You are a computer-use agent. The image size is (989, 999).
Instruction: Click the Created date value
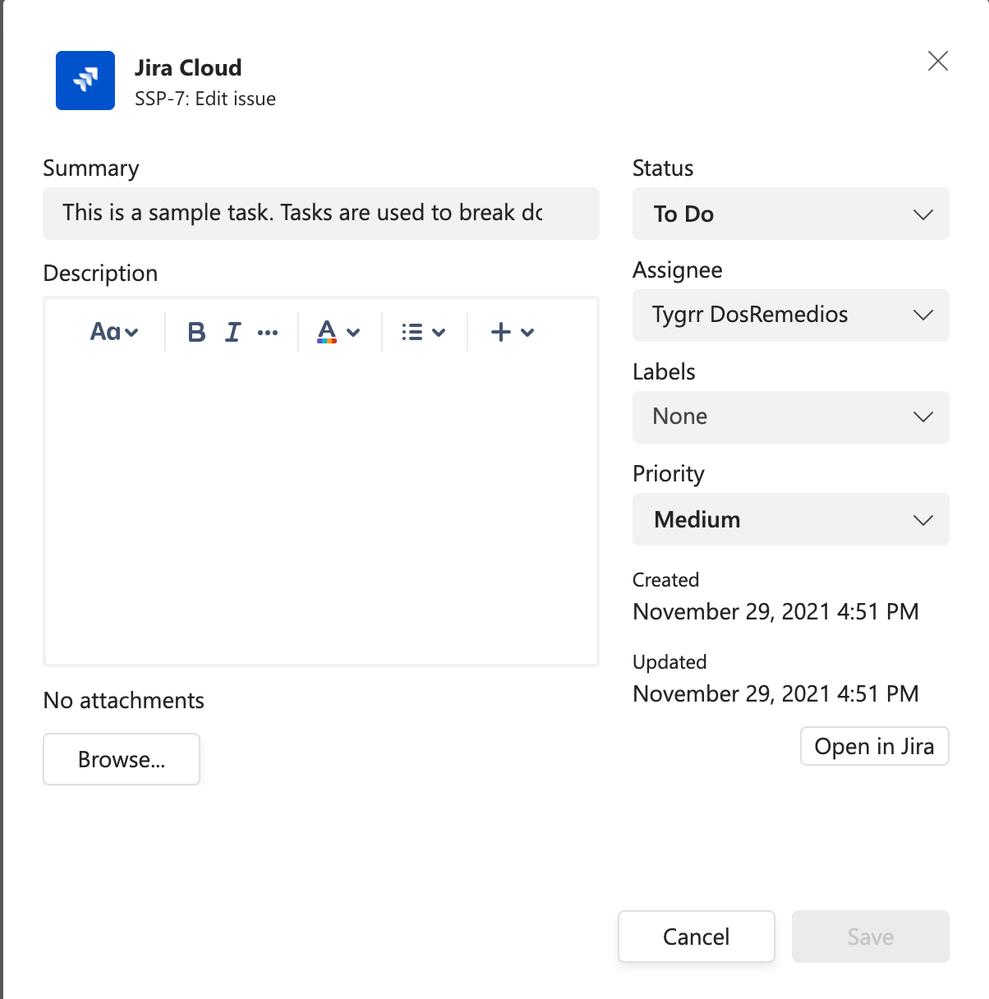[776, 612]
